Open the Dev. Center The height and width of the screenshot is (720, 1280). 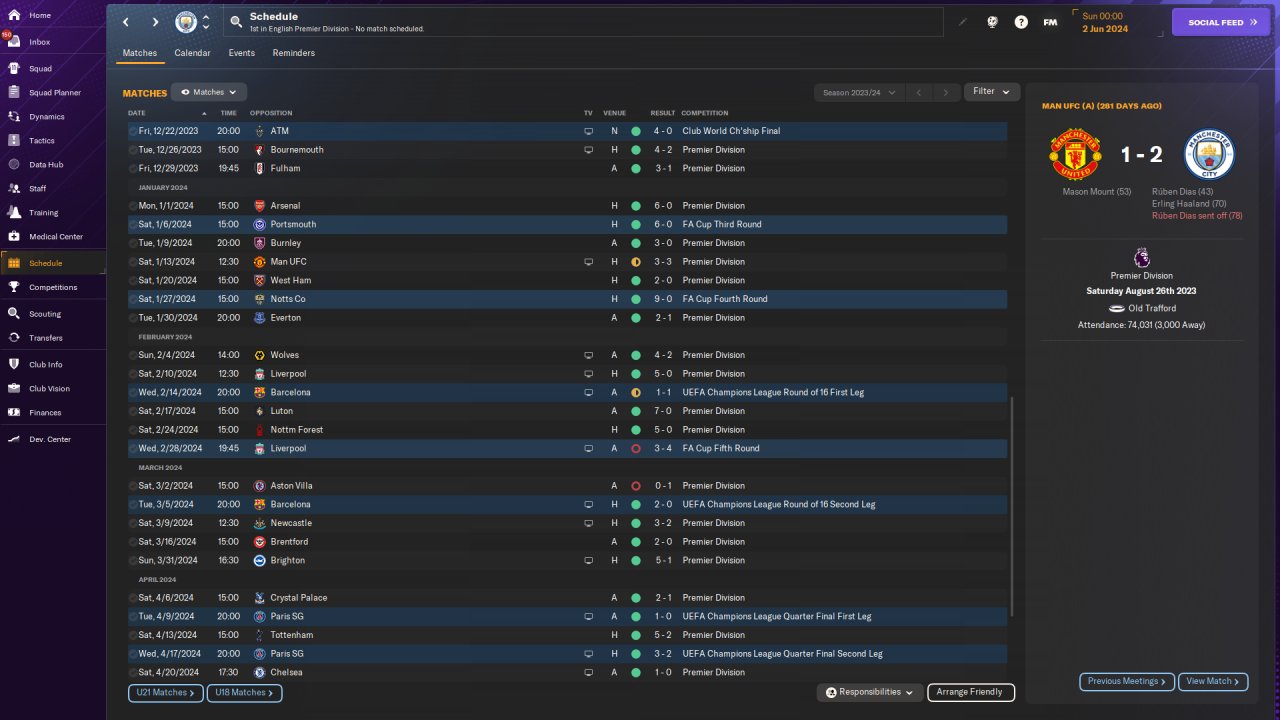53,440
